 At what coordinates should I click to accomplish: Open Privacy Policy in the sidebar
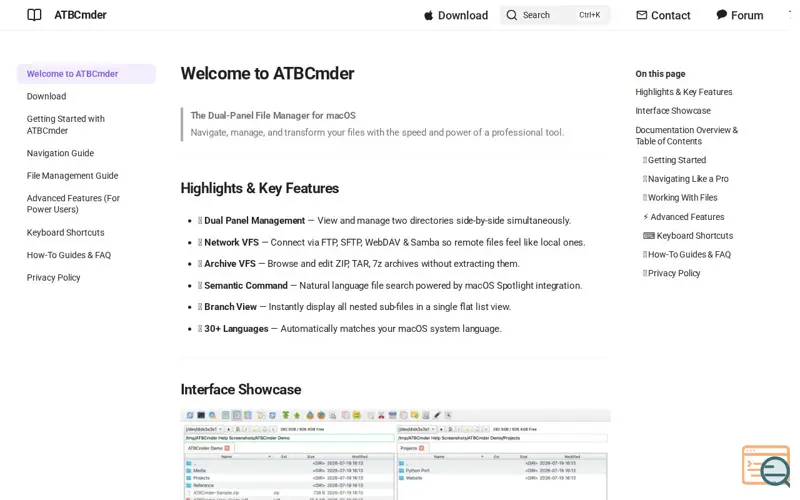(x=54, y=278)
